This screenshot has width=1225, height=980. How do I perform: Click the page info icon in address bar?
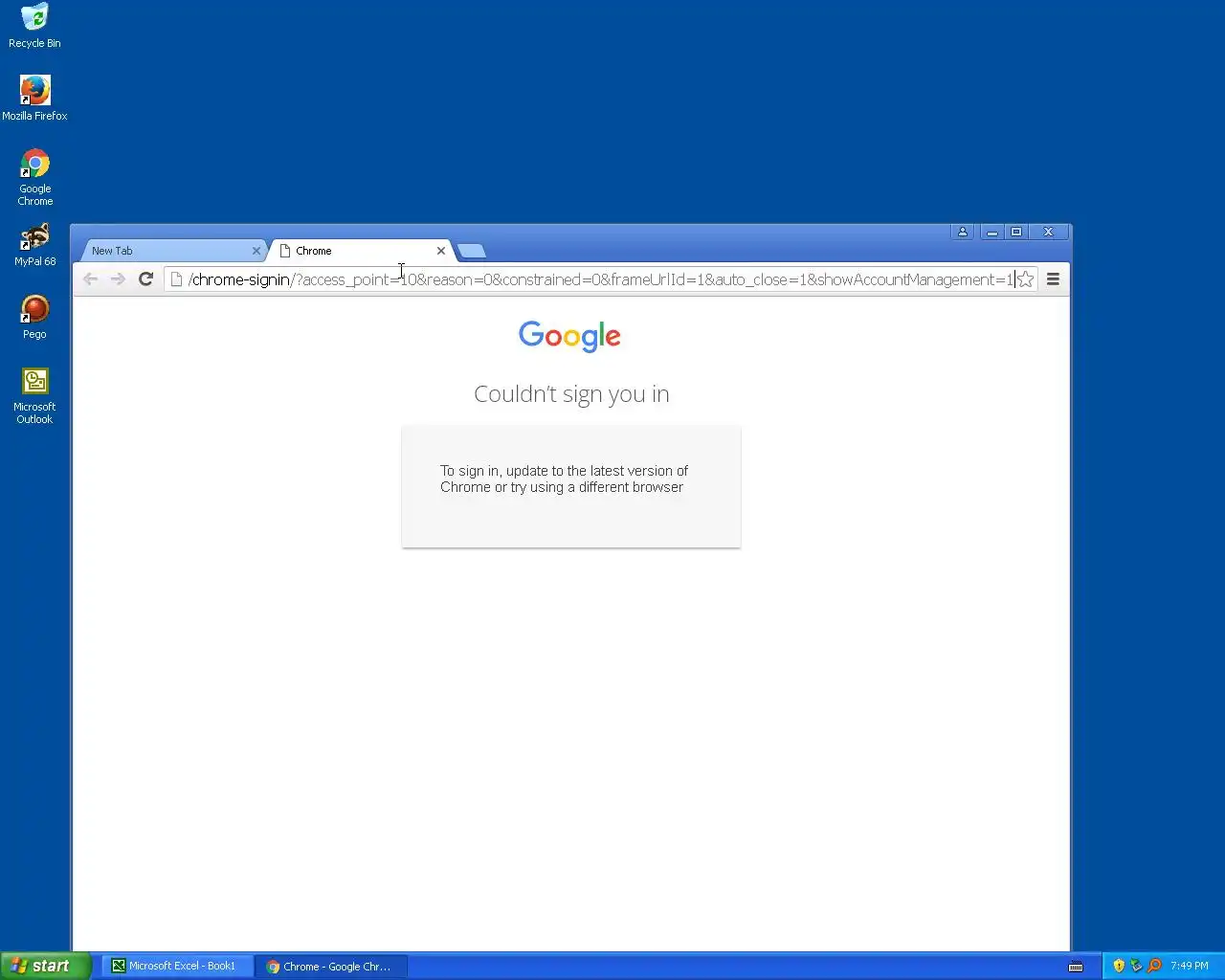(x=176, y=279)
